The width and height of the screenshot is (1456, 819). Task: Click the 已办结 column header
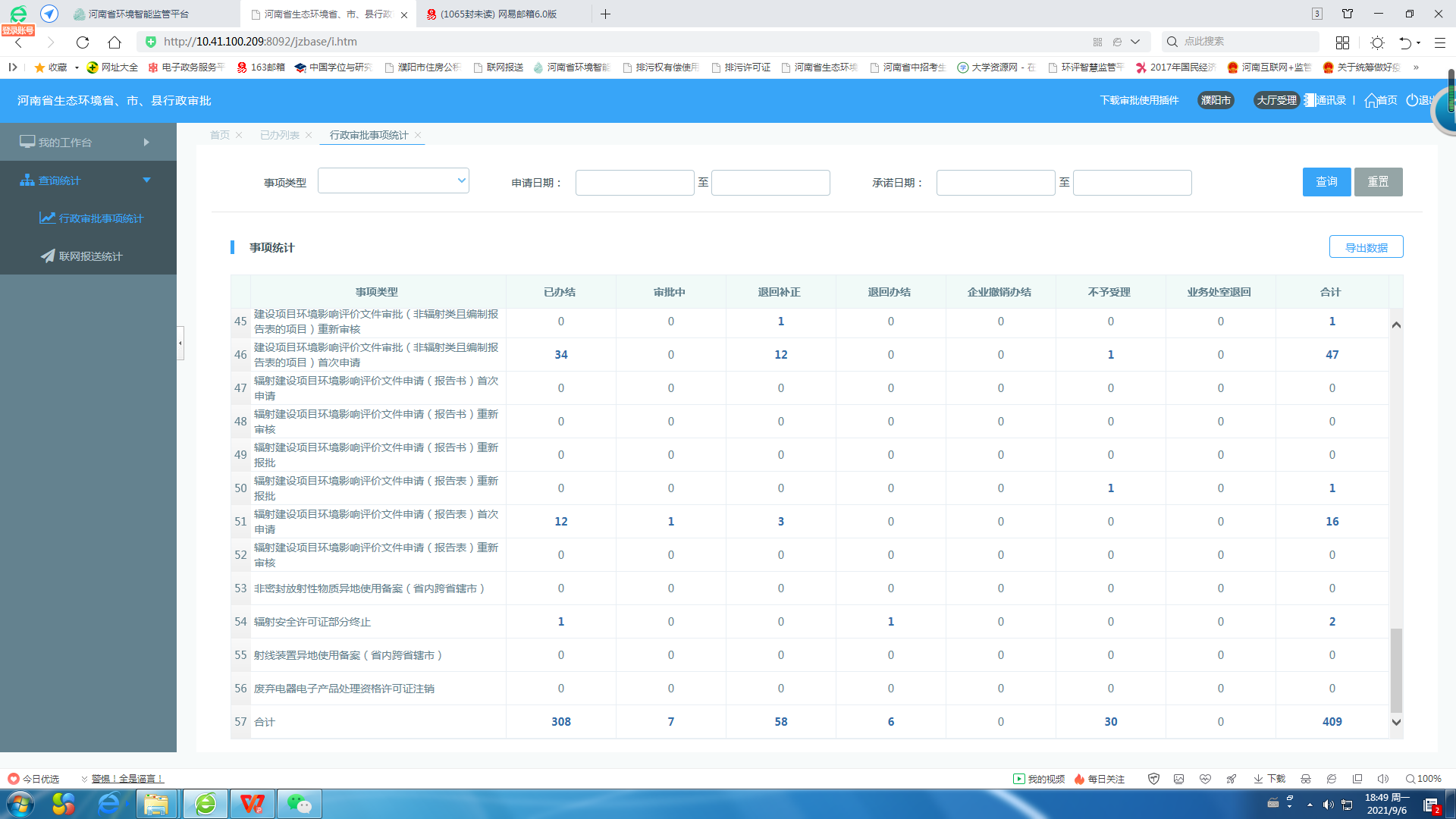[x=560, y=292]
